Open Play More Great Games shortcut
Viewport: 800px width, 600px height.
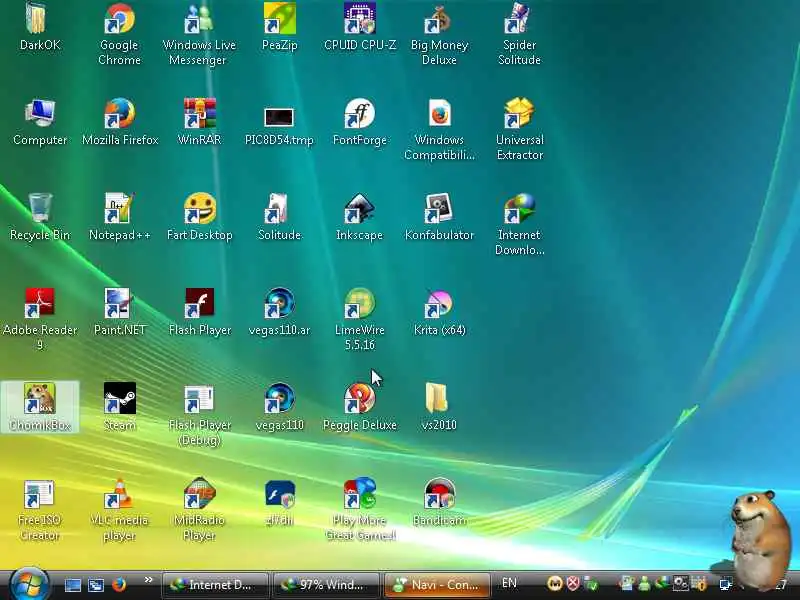[x=360, y=494]
